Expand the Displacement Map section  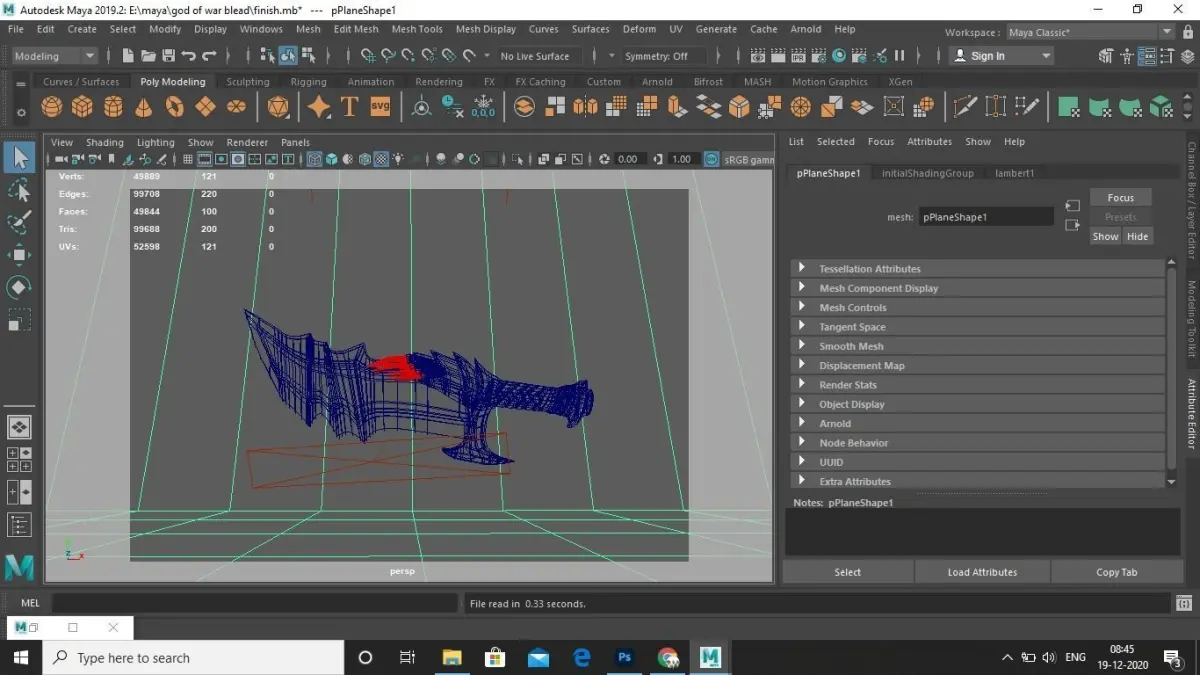978,365
